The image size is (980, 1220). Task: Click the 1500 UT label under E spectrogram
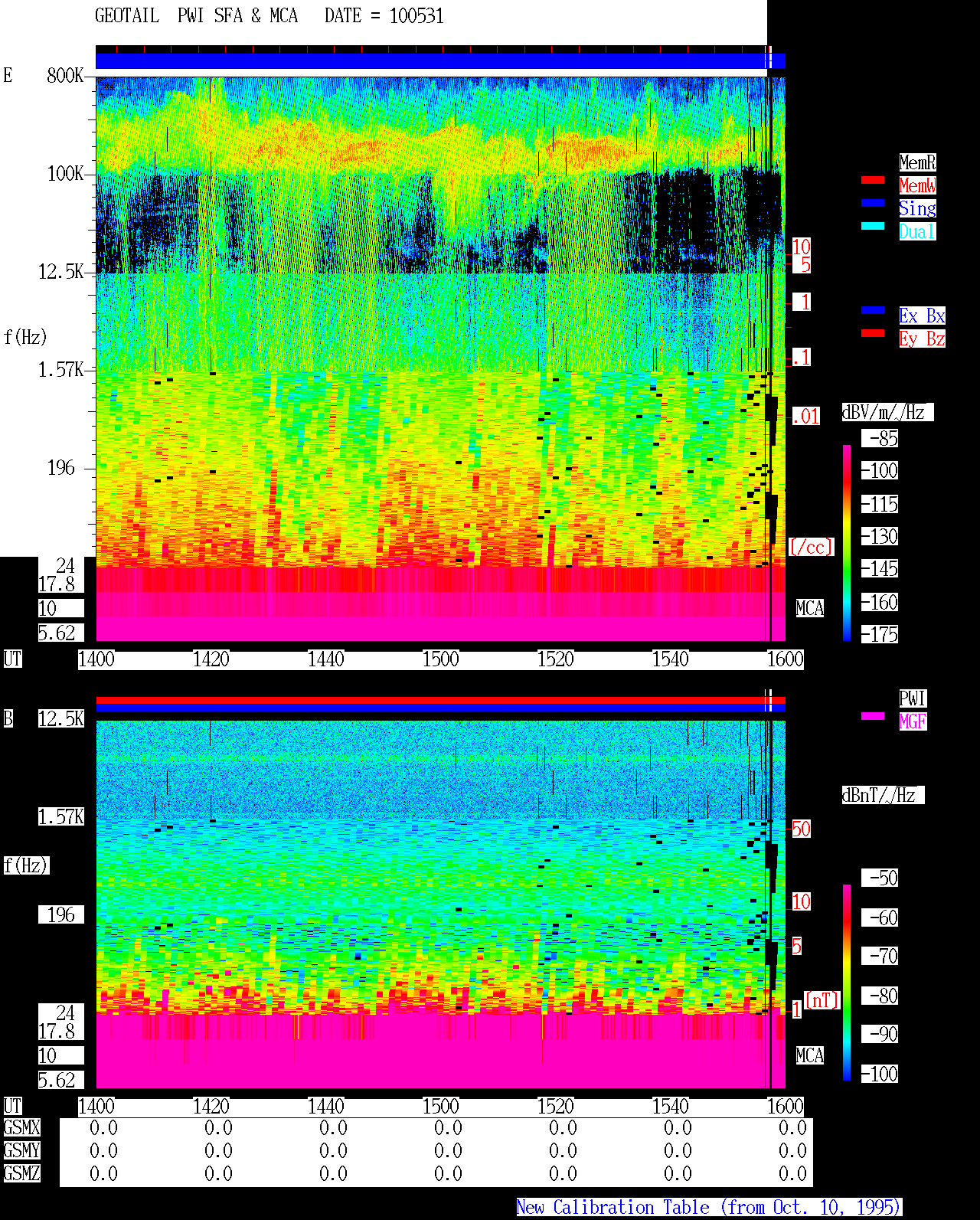[441, 659]
